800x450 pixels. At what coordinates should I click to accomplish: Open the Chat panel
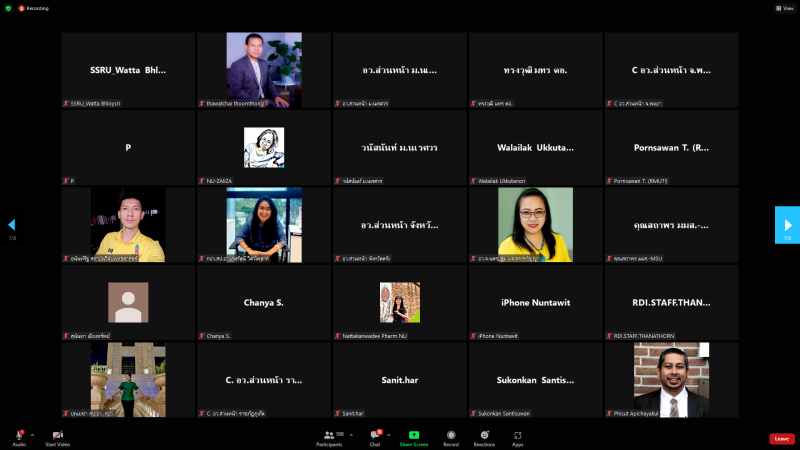pos(375,437)
